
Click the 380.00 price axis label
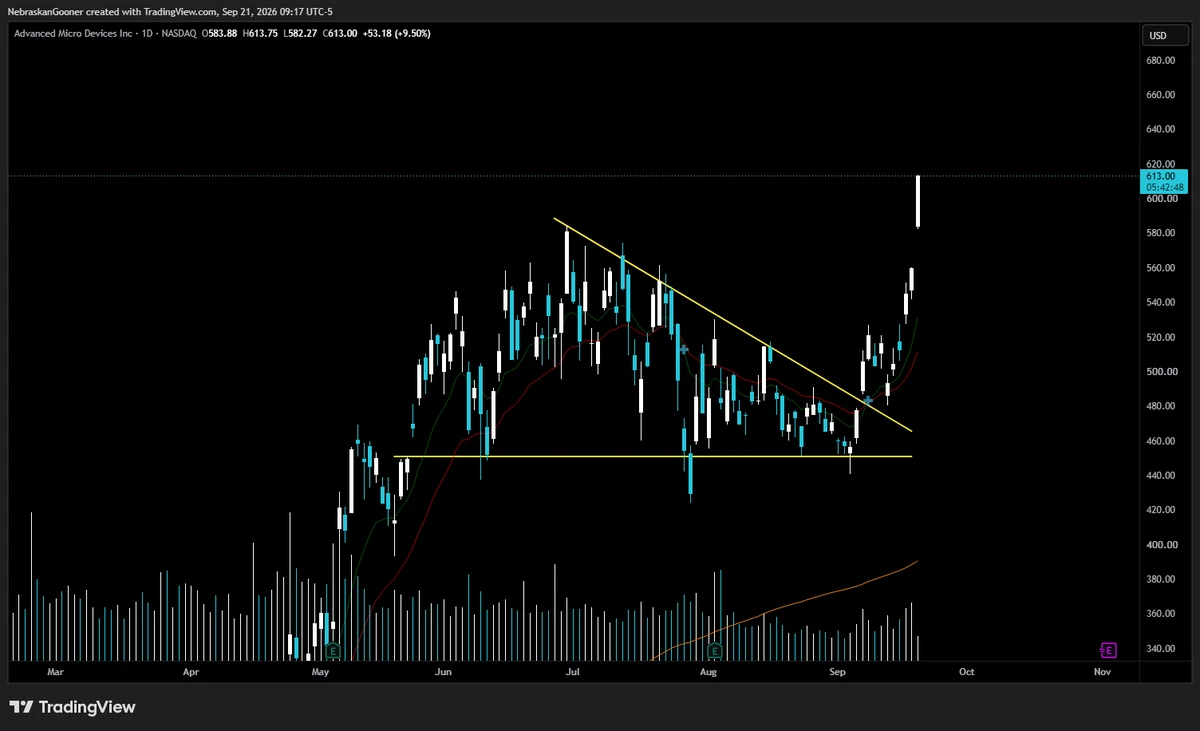(x=1161, y=579)
